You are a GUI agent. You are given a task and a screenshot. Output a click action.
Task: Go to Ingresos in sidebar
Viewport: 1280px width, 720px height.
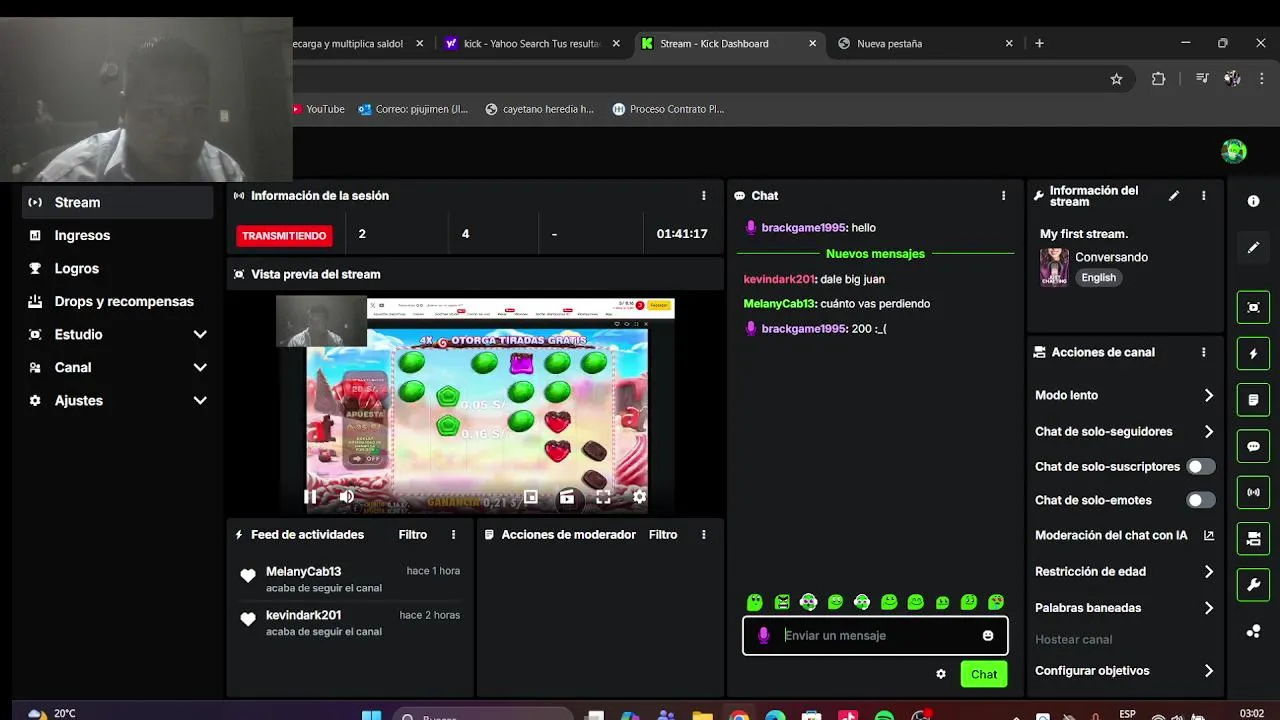click(118, 235)
